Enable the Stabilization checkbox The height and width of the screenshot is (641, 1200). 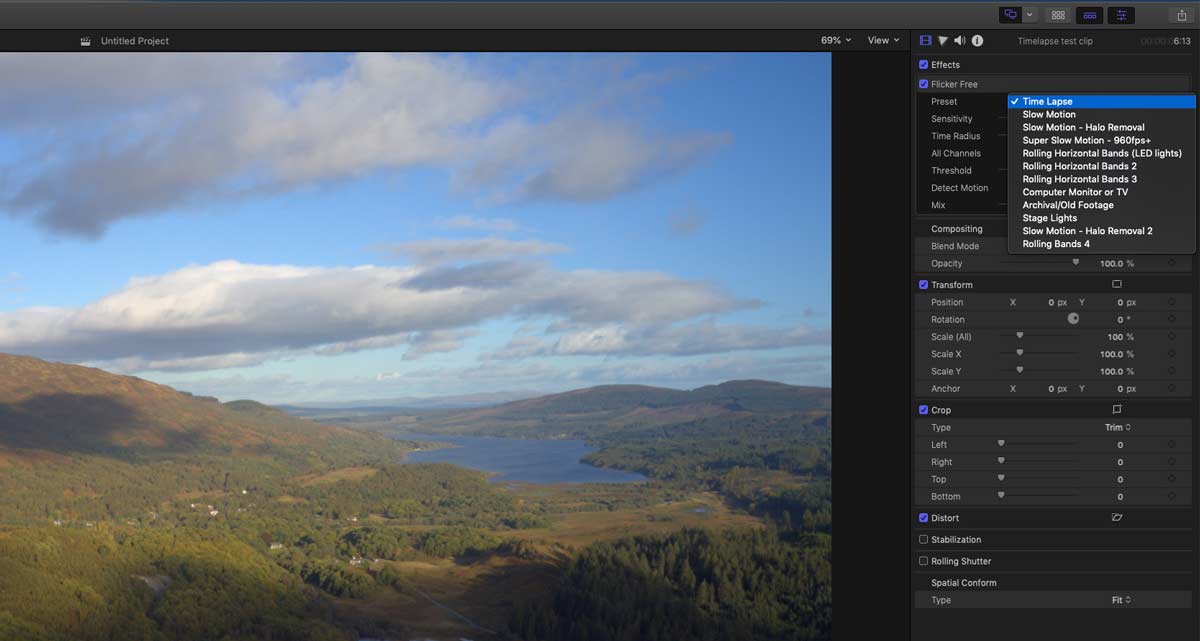click(923, 540)
